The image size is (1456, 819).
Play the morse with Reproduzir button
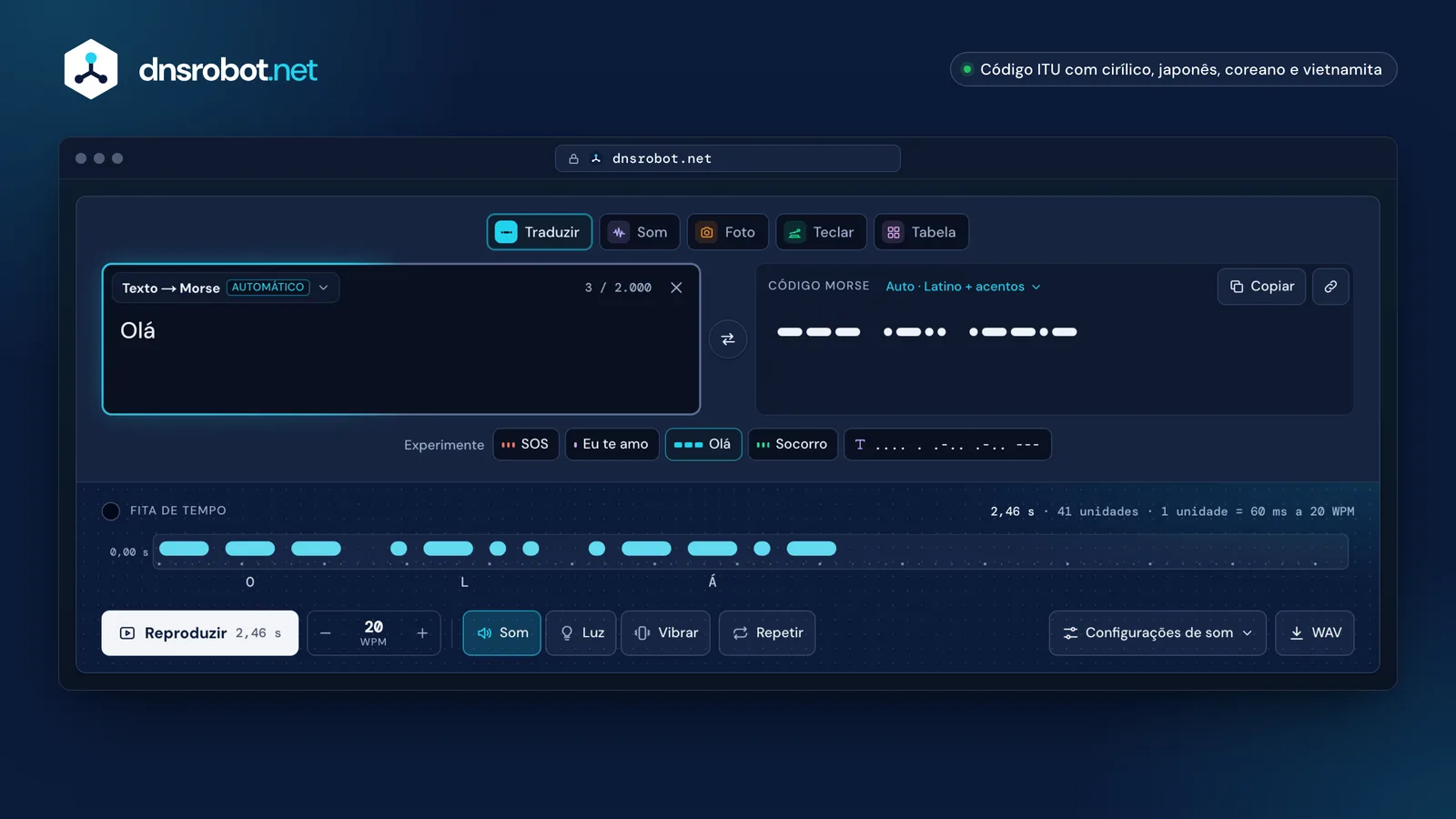click(200, 633)
